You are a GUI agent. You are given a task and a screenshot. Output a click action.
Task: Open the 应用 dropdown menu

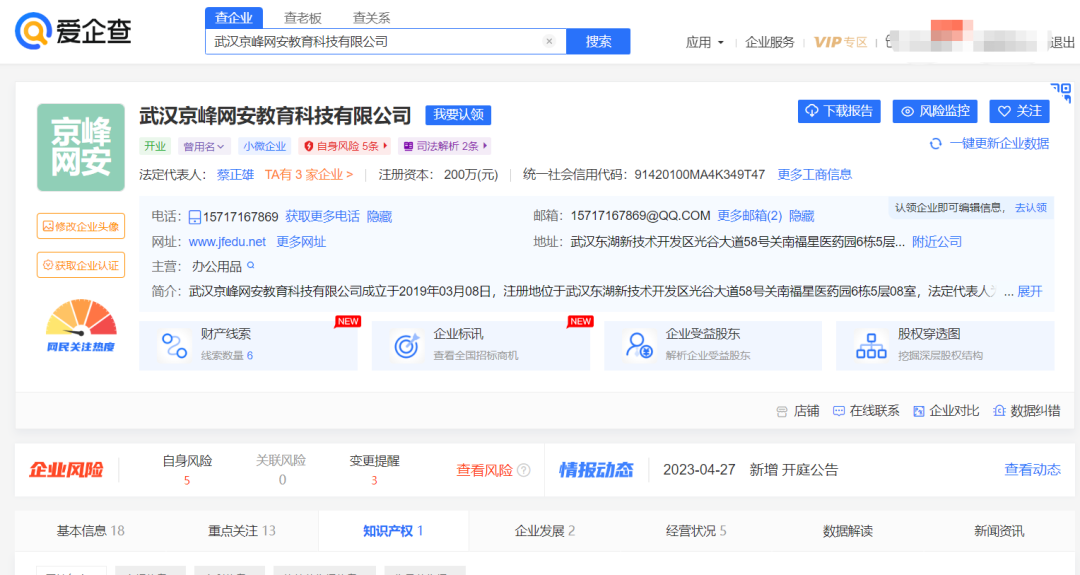click(705, 42)
